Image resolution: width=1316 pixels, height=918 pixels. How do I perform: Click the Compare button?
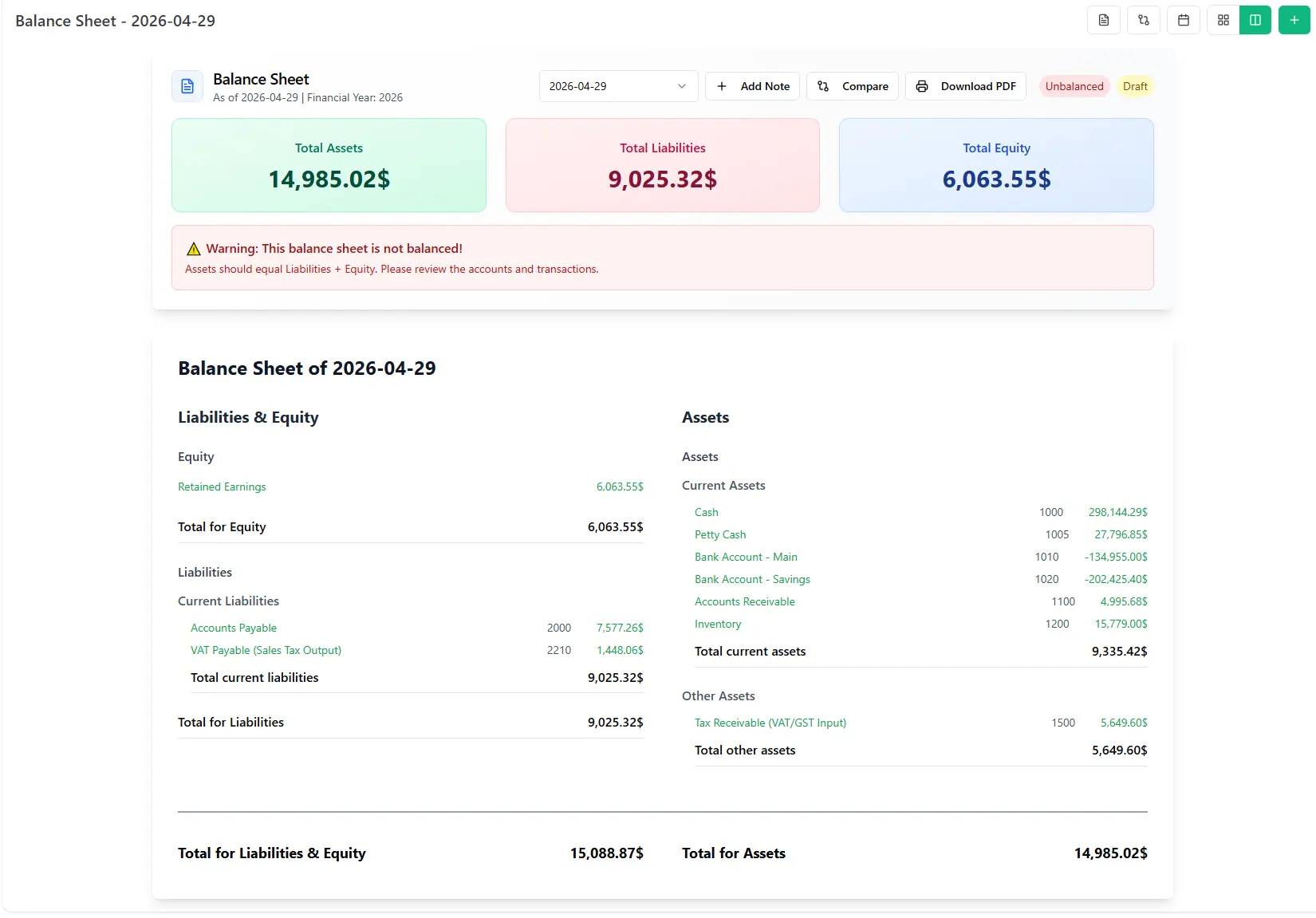tap(853, 86)
